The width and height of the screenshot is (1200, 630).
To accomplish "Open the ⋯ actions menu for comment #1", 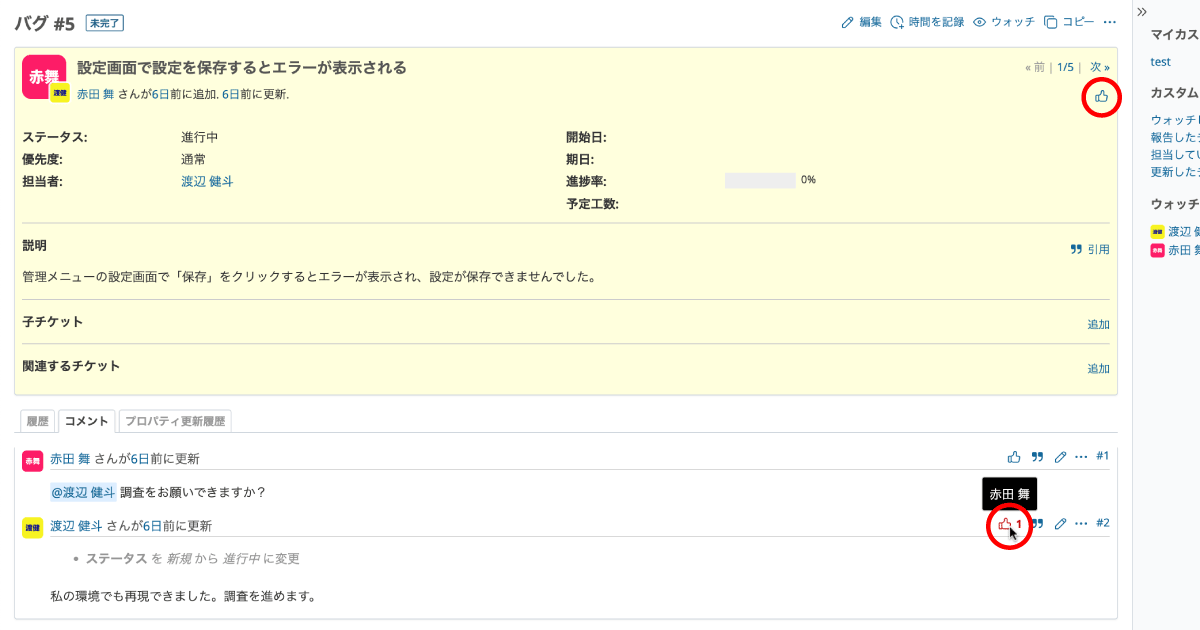I will pyautogui.click(x=1081, y=457).
